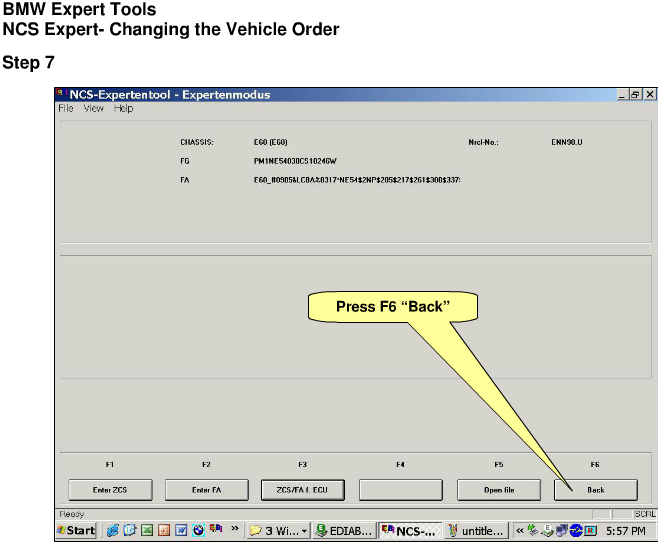Click the SCRL status bar indicator
The height and width of the screenshot is (543, 658).
click(645, 514)
